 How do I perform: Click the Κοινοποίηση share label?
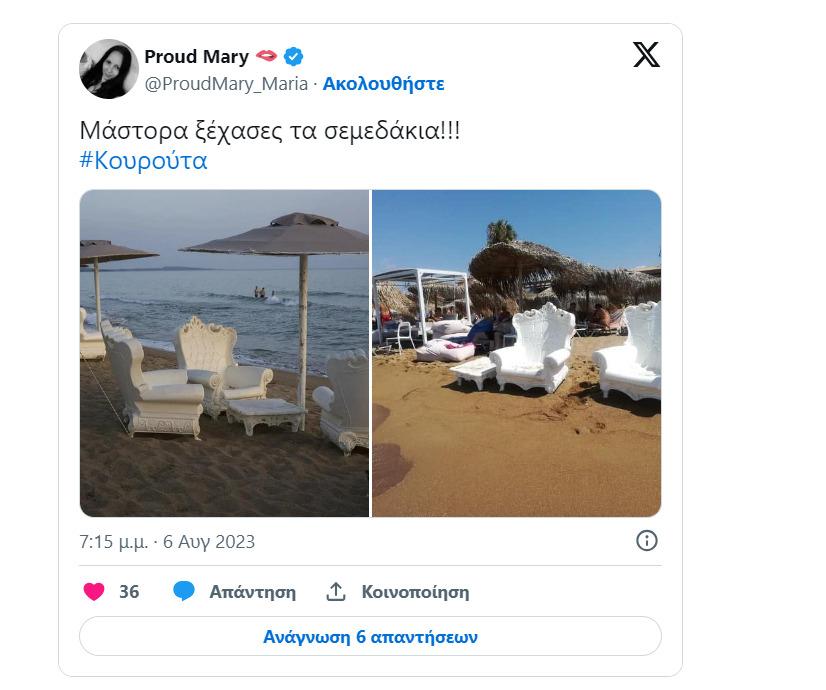pyautogui.click(x=415, y=592)
